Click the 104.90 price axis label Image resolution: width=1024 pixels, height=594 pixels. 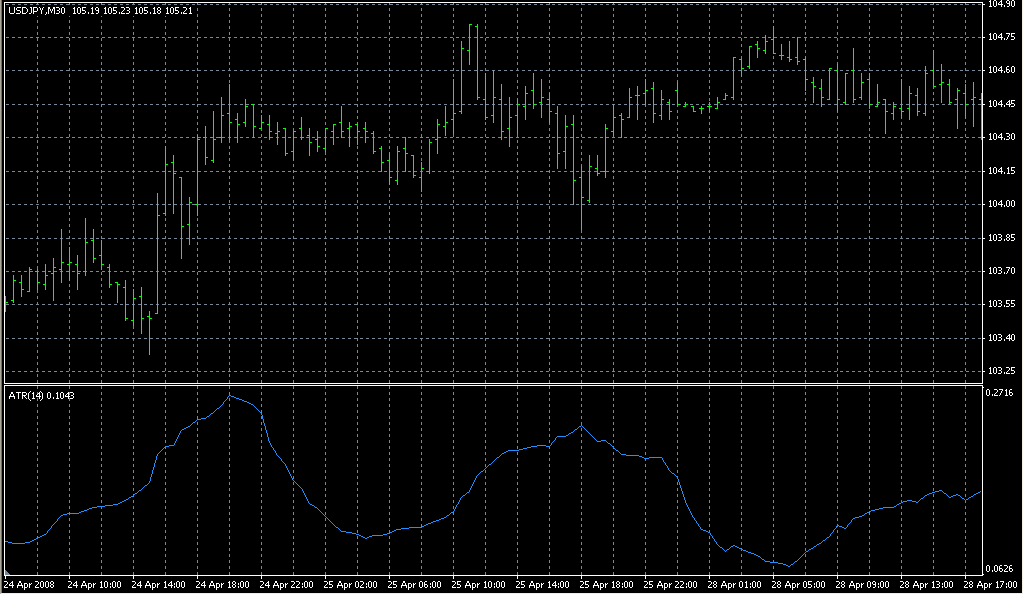coord(1001,5)
